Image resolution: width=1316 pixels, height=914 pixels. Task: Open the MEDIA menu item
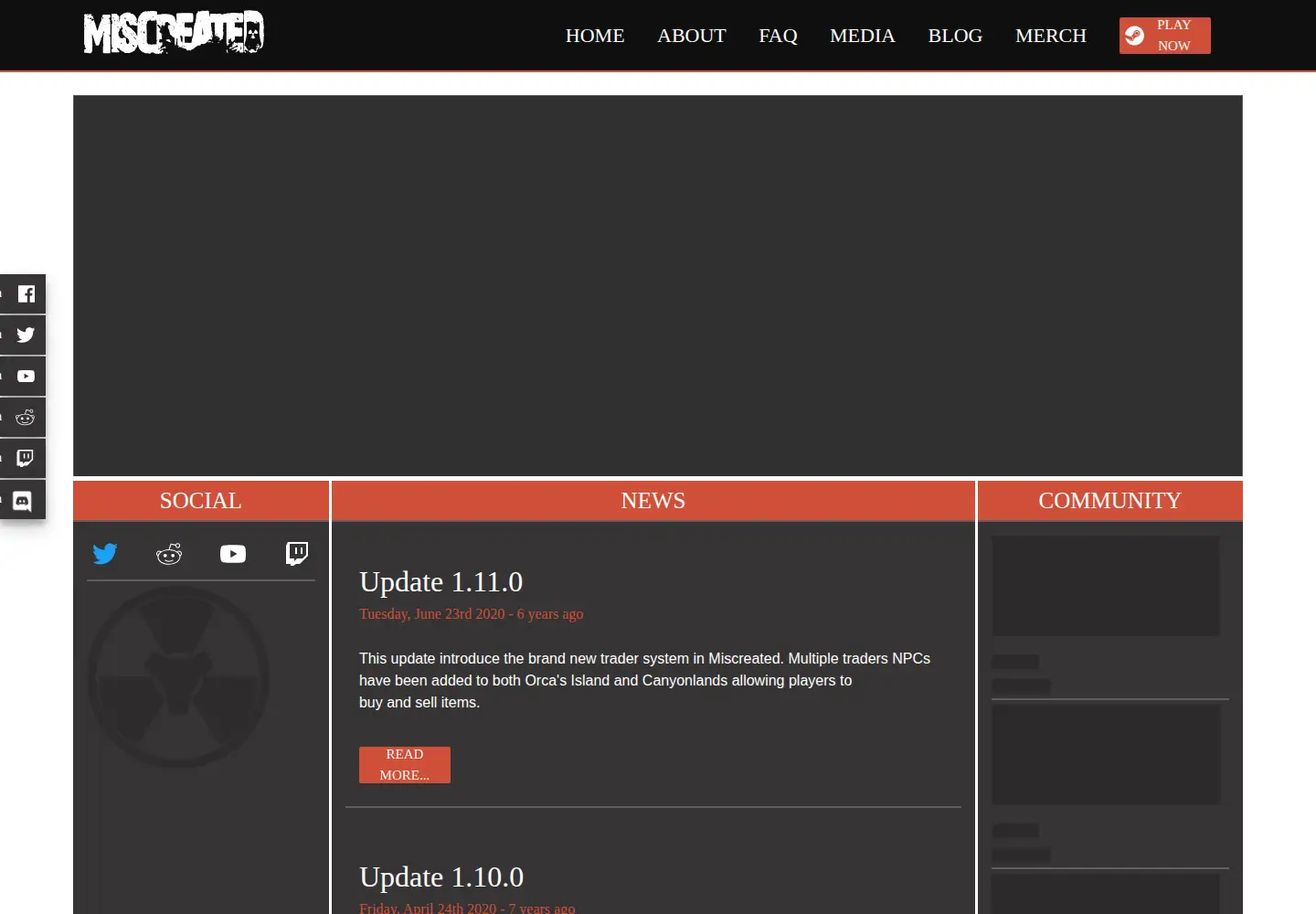[x=863, y=36]
